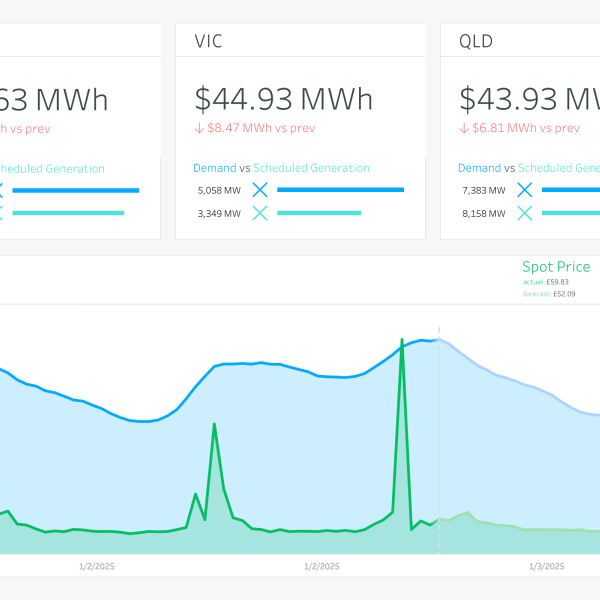Click the 8,158 MW generation value
Viewport: 600px width, 600px height.
click(x=484, y=214)
